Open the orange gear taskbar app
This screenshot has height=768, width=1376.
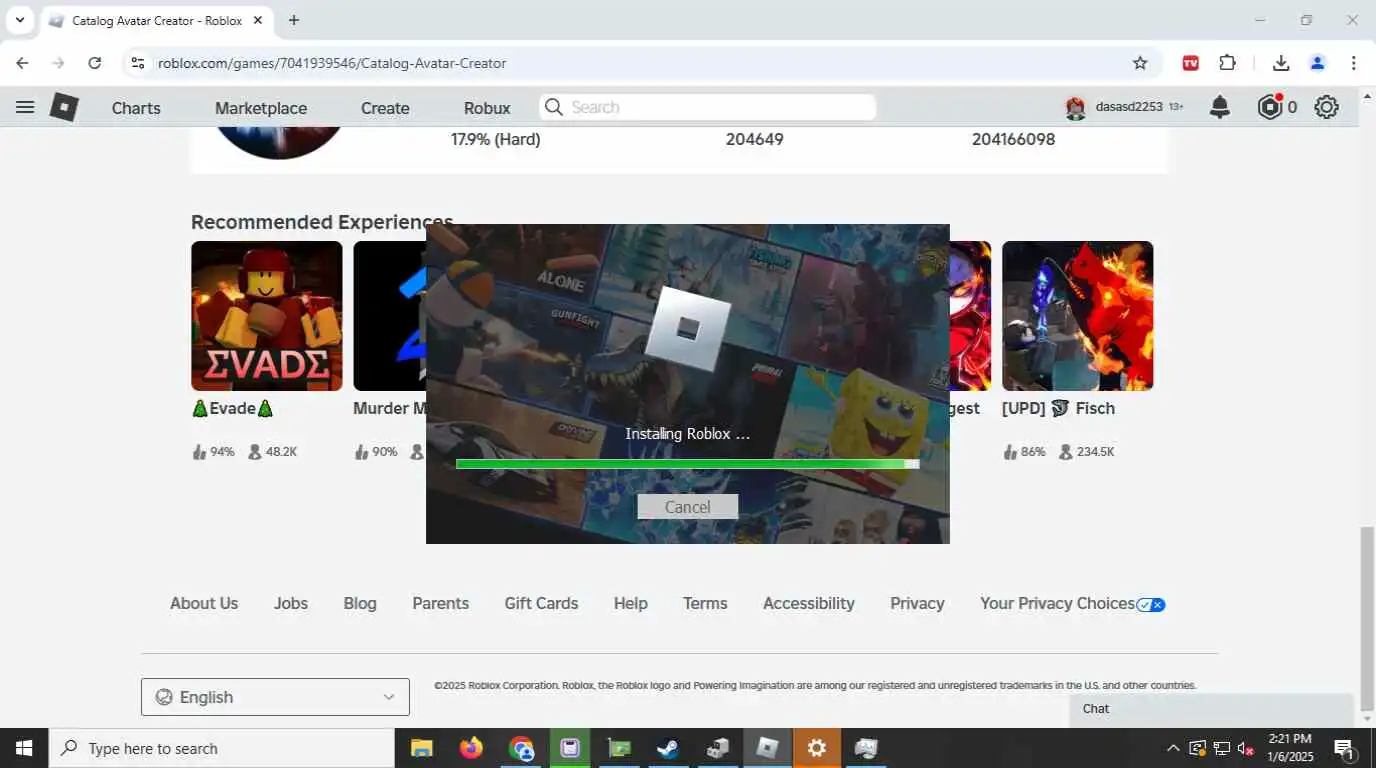point(817,748)
